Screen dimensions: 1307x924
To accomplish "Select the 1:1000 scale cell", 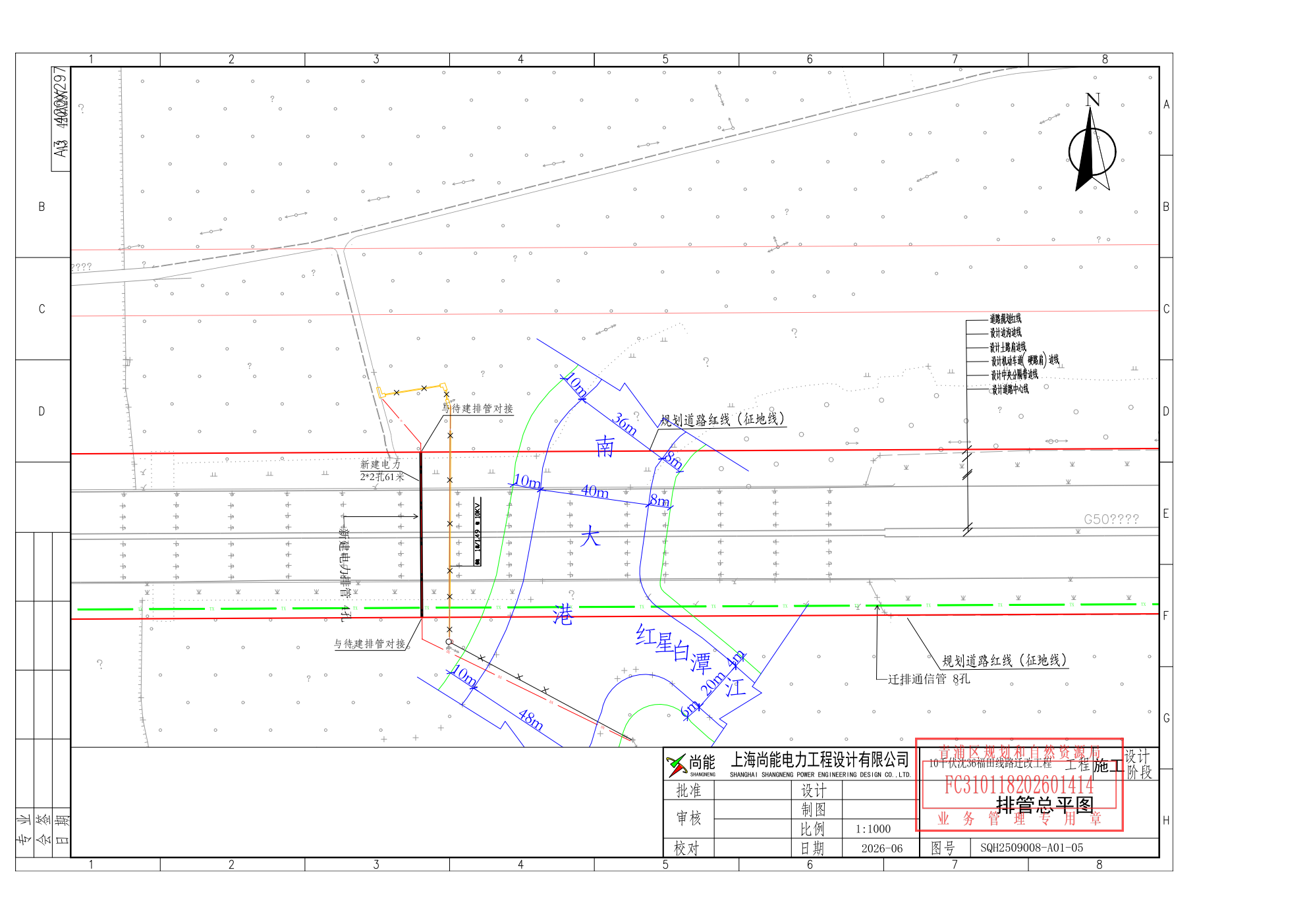I will 873,829.
